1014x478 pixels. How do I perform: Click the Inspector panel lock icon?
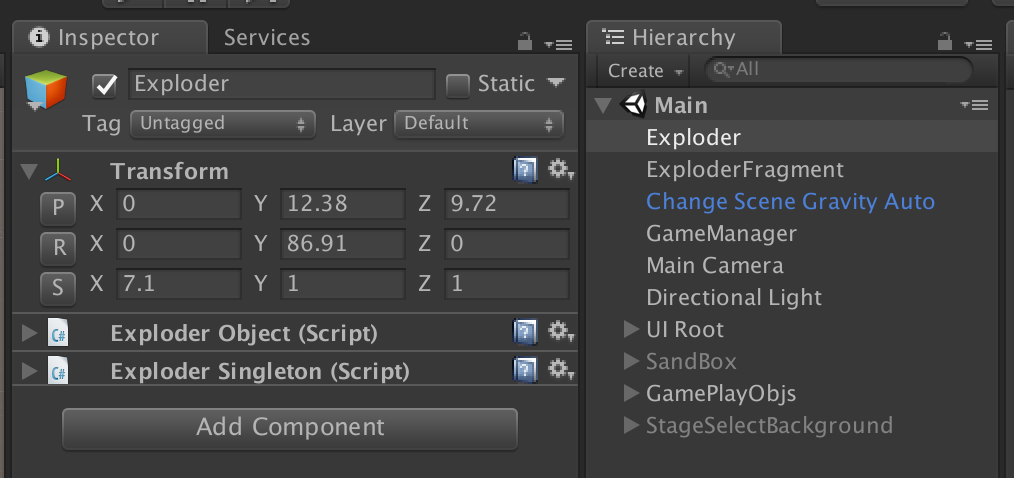[x=525, y=42]
